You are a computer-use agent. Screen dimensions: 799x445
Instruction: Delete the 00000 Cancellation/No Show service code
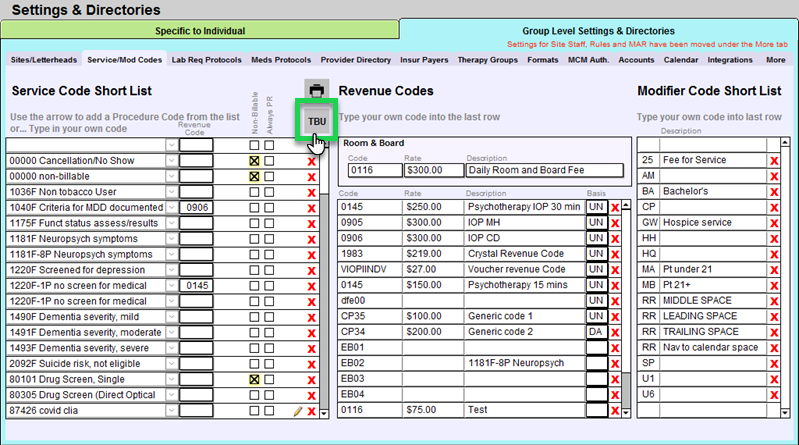pos(311,161)
